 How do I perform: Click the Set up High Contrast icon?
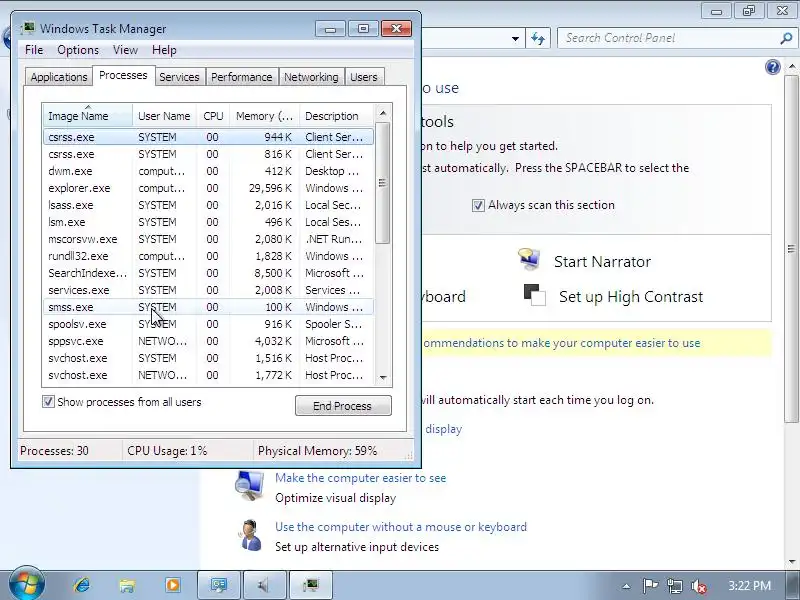coord(534,295)
